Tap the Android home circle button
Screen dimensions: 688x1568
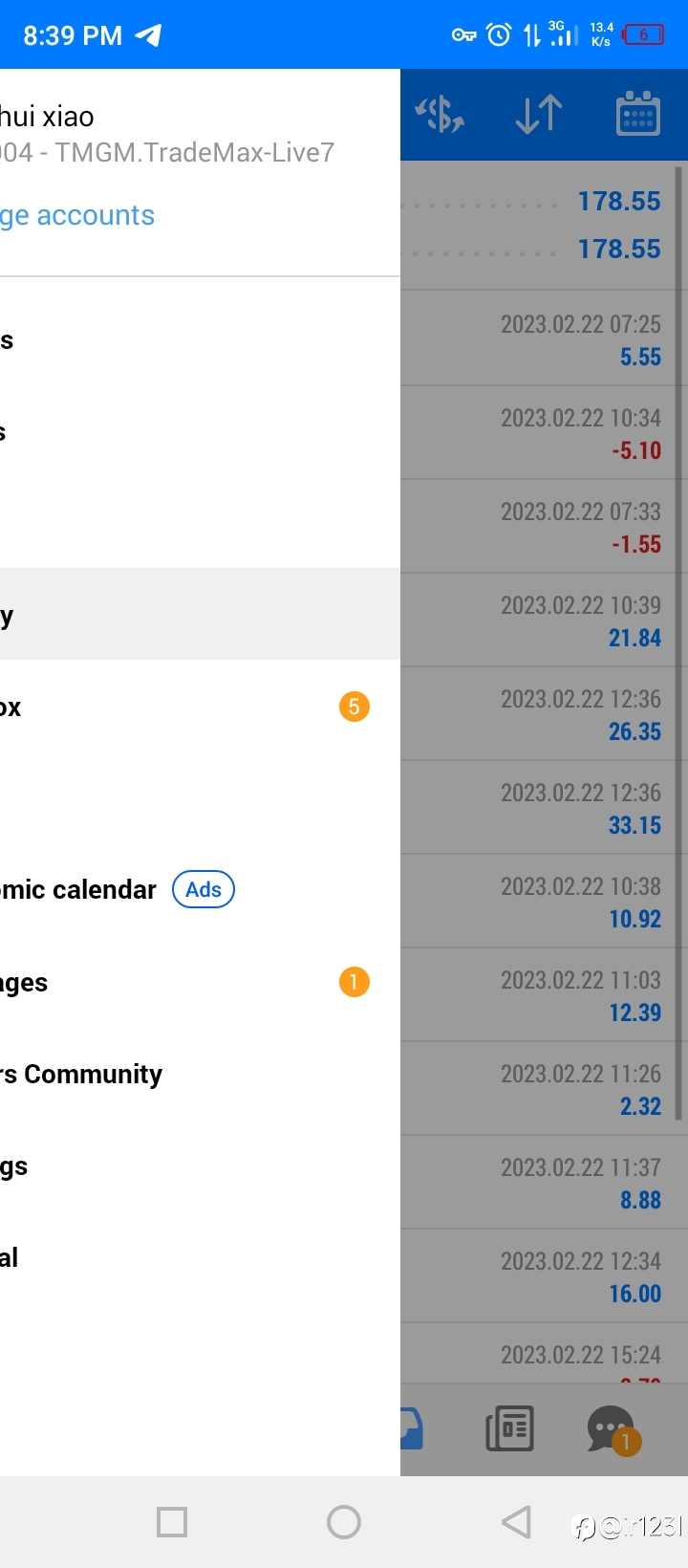coord(344,1522)
